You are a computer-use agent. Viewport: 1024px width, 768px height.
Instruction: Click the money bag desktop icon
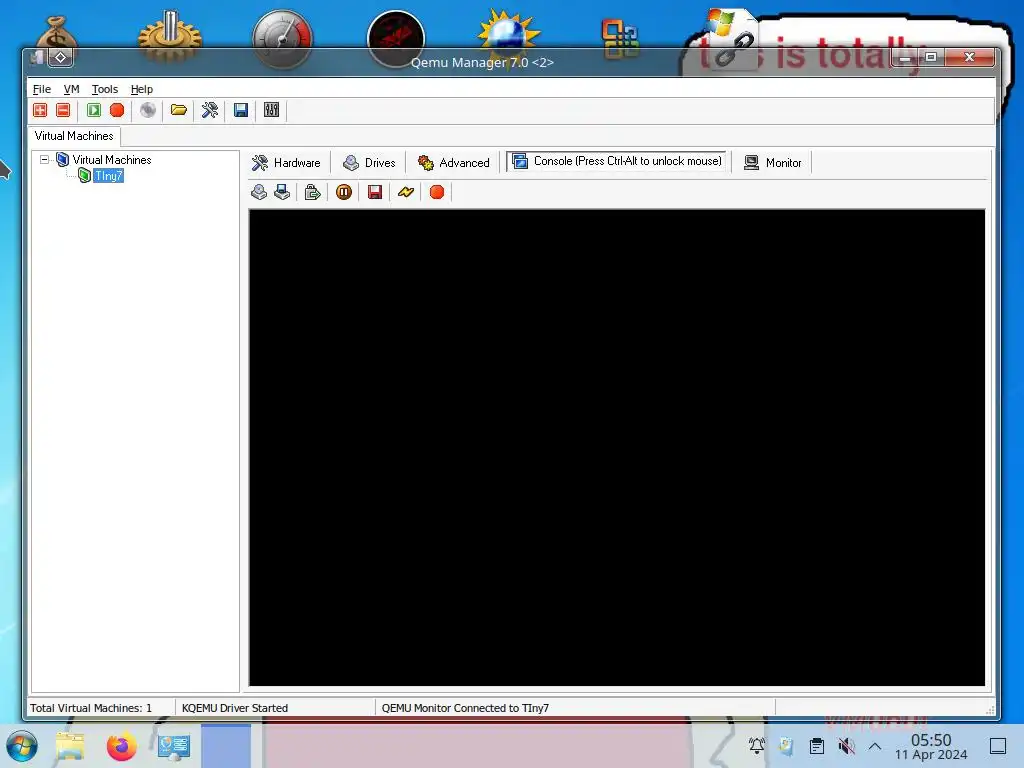point(57,33)
